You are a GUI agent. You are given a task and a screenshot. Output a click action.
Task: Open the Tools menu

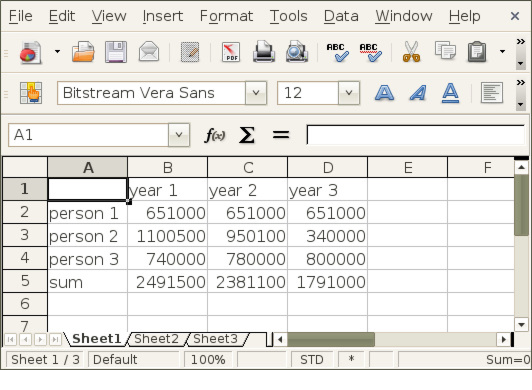(x=289, y=16)
